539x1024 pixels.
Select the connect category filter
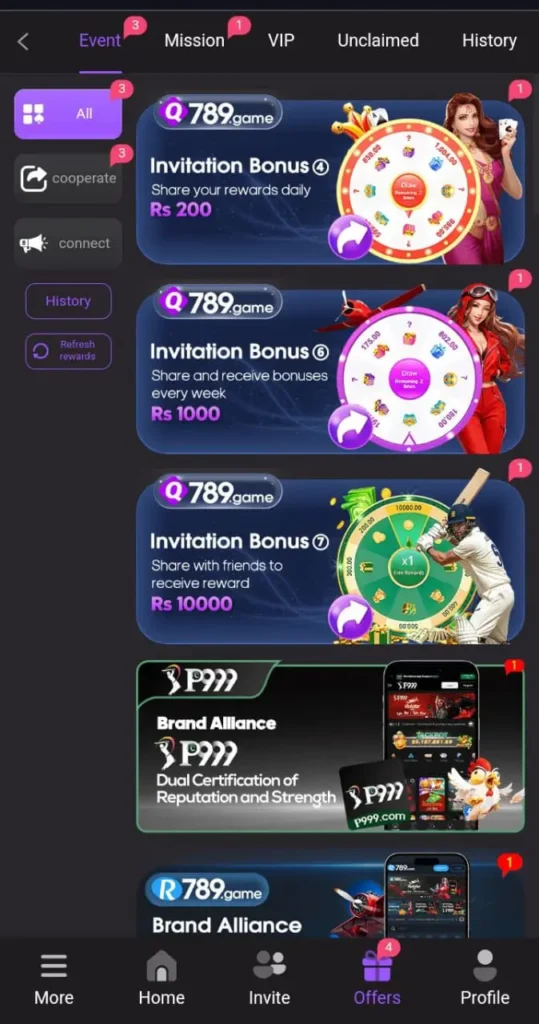(x=68, y=243)
